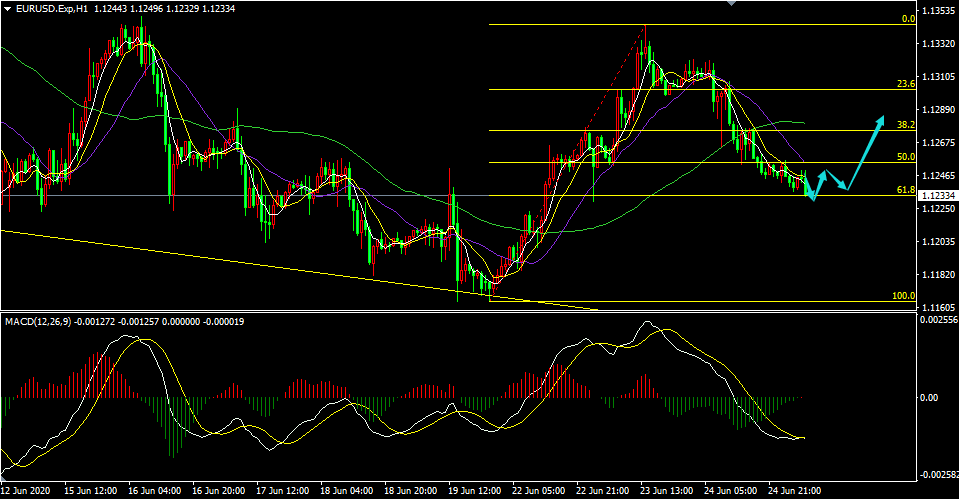The width and height of the screenshot is (959, 499).
Task: Click the 1.12890 price axis value
Action: pyautogui.click(x=936, y=110)
